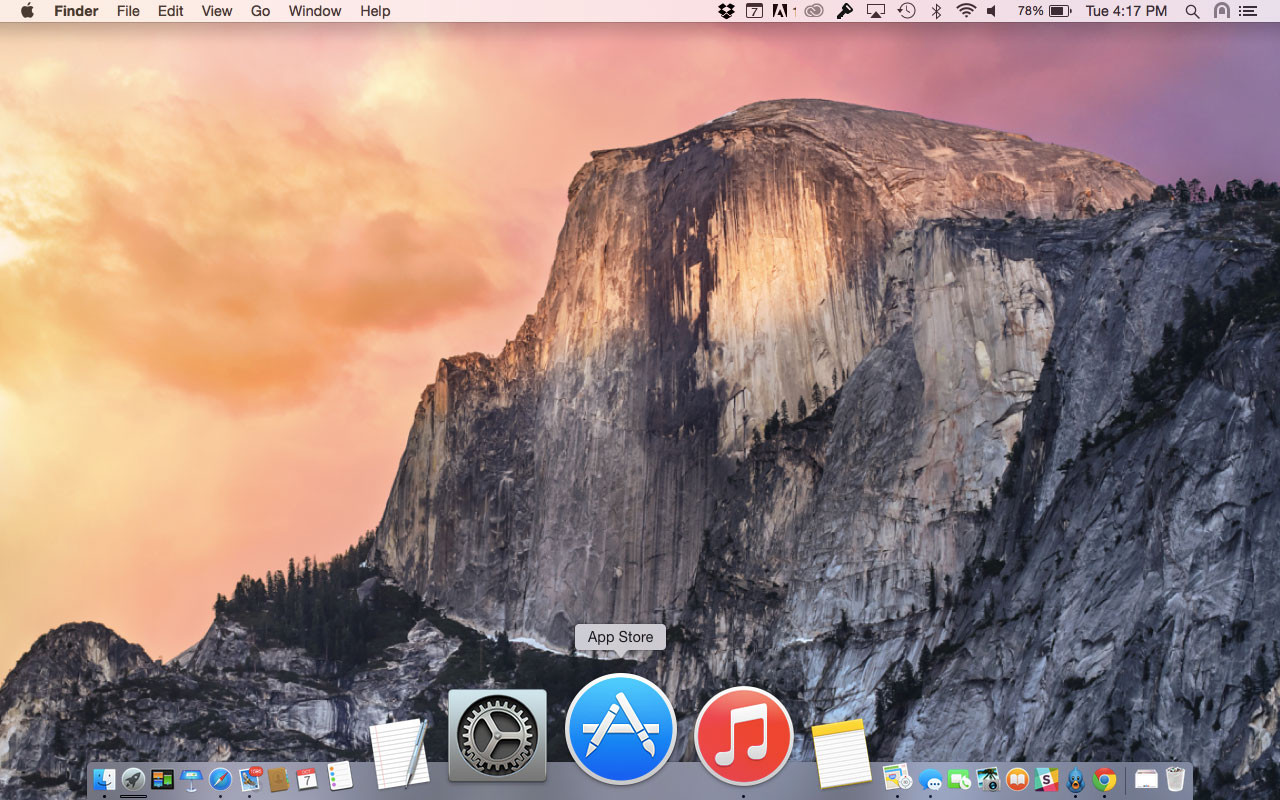This screenshot has height=800, width=1280.
Task: Open battery status showing 78%
Action: click(1044, 11)
